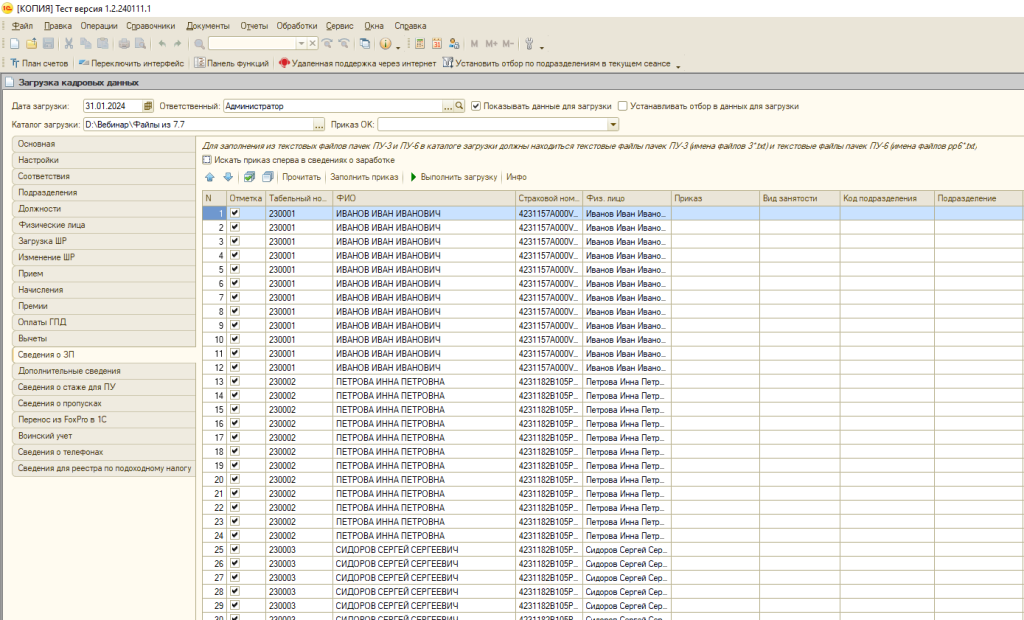Open the Справочники menu
Viewport: 1024px width, 620px height.
pyautogui.click(x=152, y=25)
